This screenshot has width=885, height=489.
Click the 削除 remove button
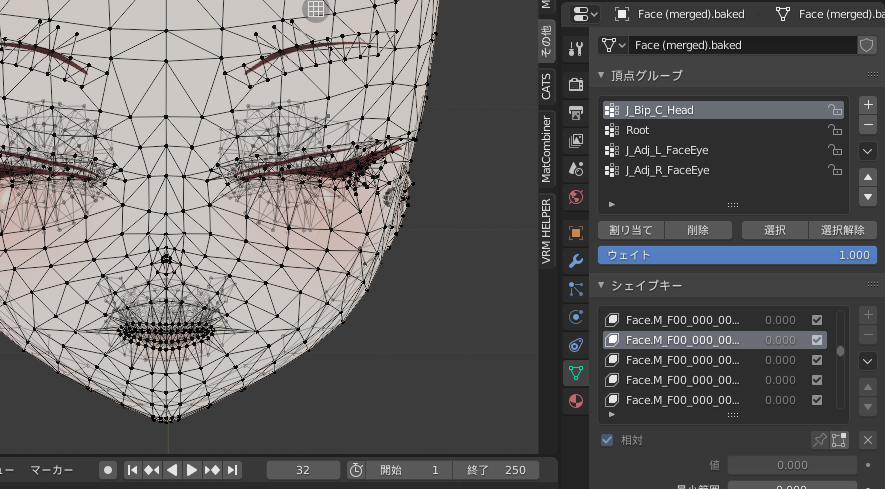pos(698,230)
